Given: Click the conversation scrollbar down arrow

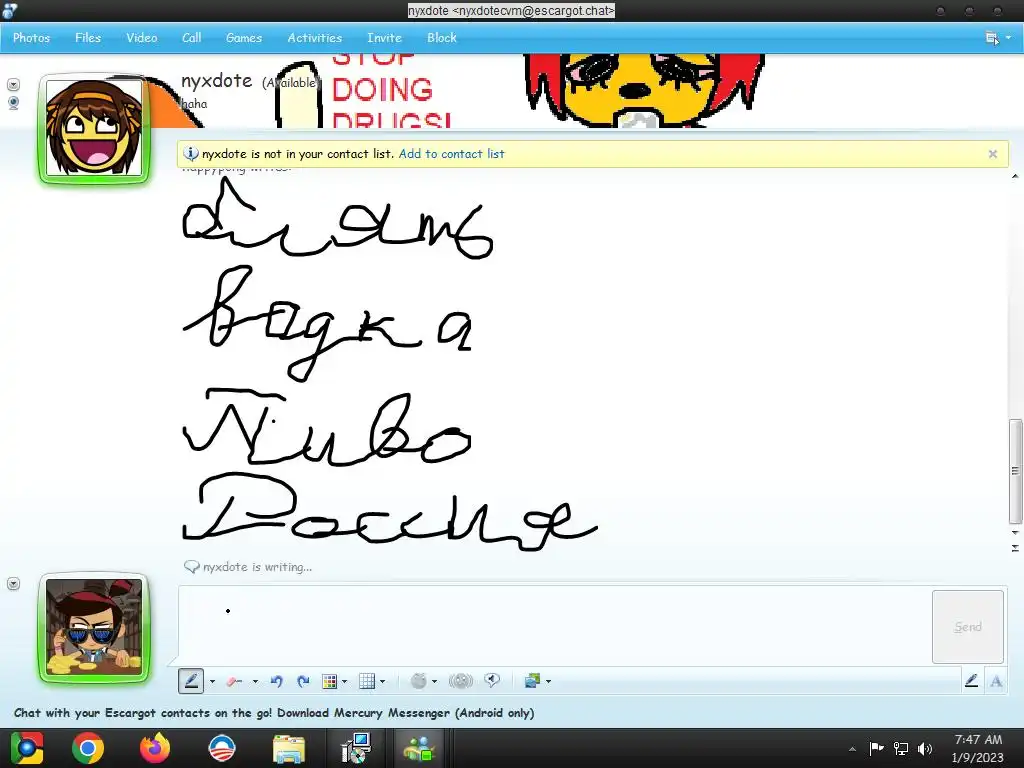Looking at the screenshot, I should [x=1015, y=533].
